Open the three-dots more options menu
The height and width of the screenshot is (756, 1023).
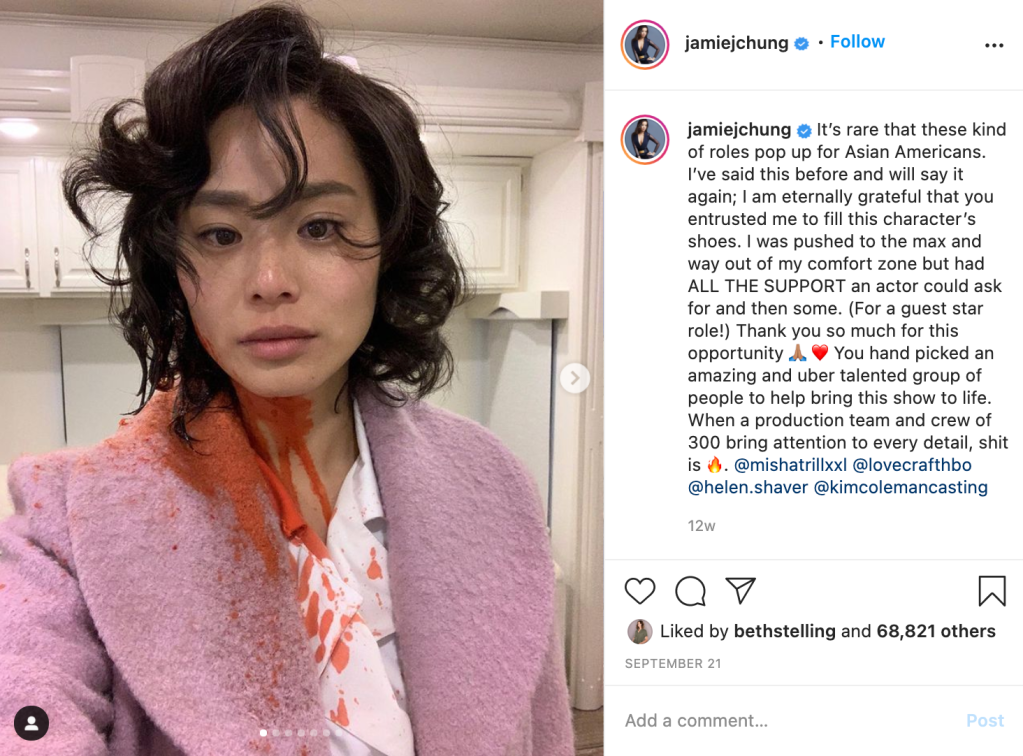point(994,45)
